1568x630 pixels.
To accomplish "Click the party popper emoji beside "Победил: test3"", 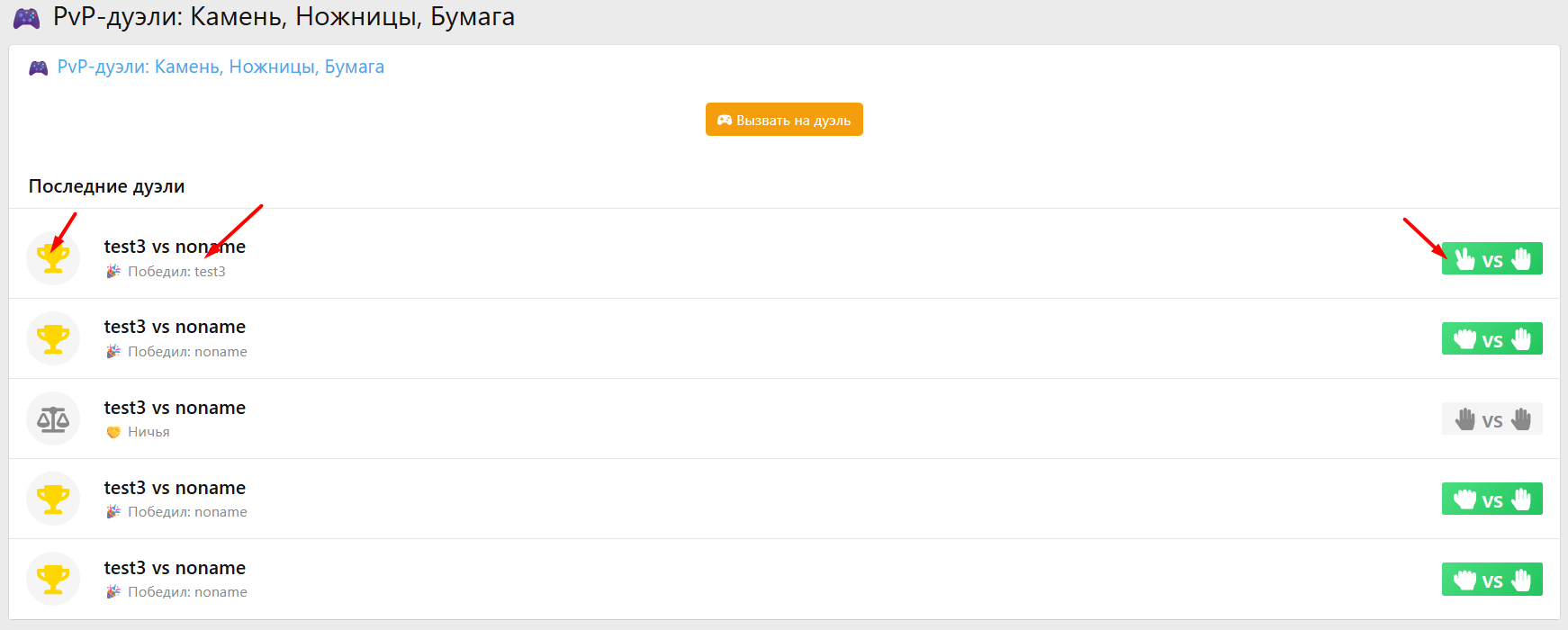I will (113, 271).
